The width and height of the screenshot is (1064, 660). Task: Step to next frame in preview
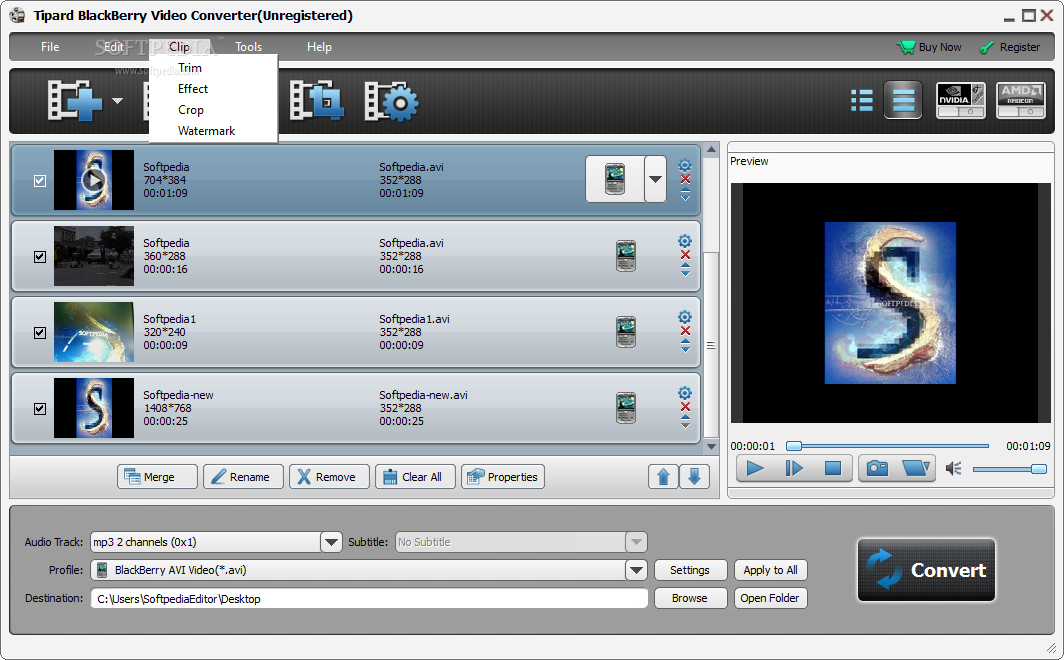pos(794,468)
